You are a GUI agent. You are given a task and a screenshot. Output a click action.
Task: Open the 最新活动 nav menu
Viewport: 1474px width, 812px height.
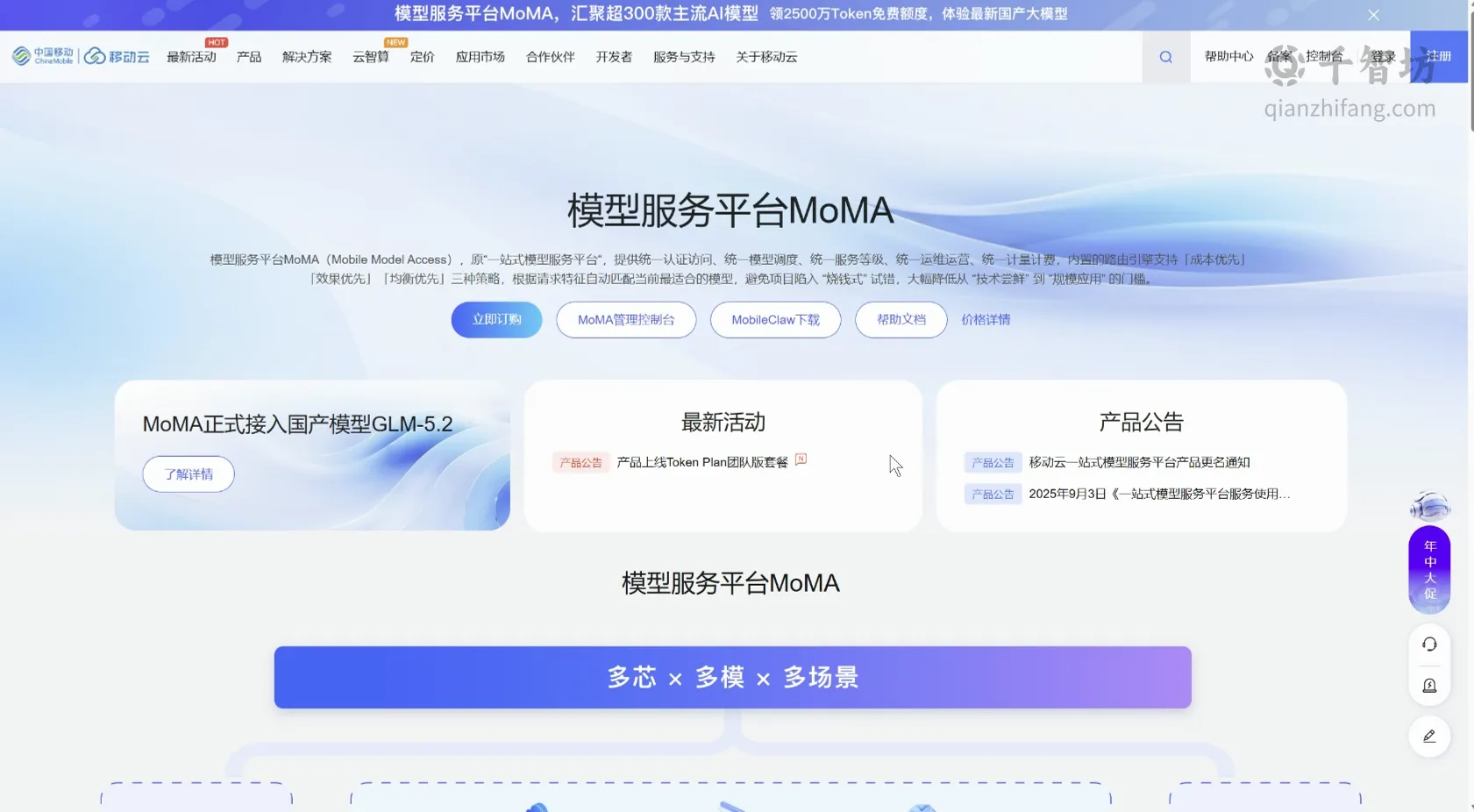click(x=191, y=57)
